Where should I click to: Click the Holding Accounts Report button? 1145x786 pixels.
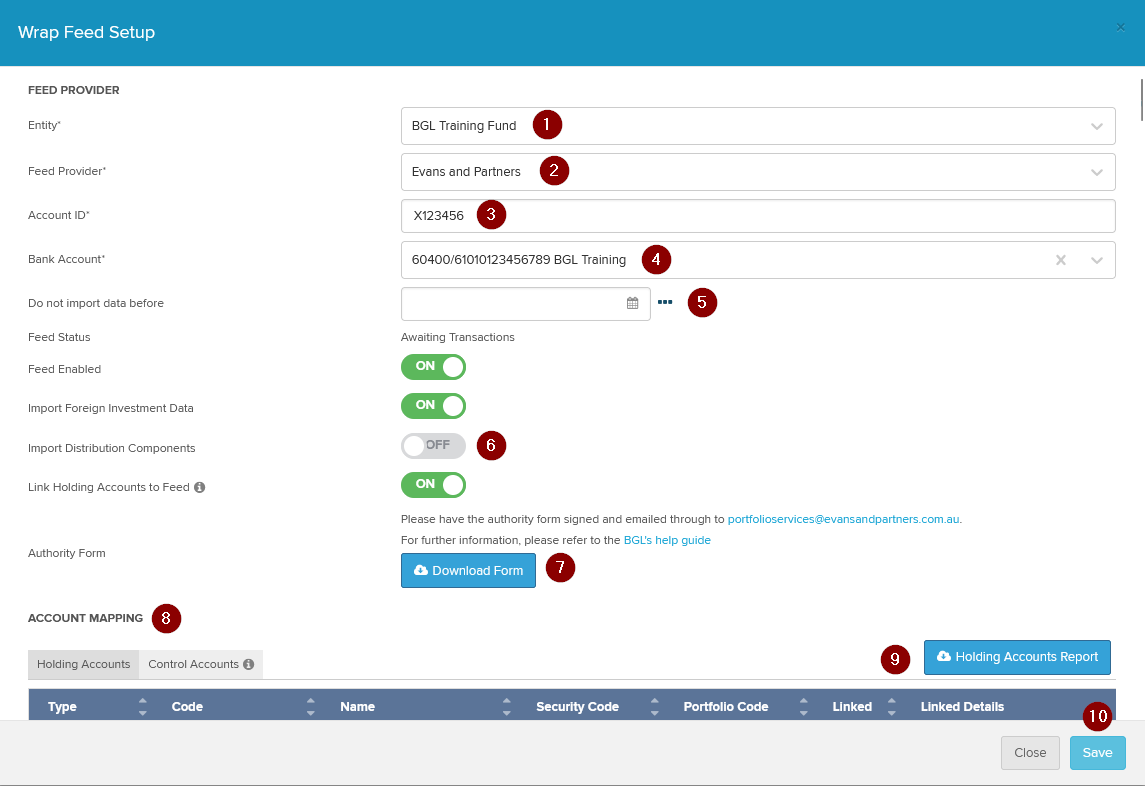1017,657
